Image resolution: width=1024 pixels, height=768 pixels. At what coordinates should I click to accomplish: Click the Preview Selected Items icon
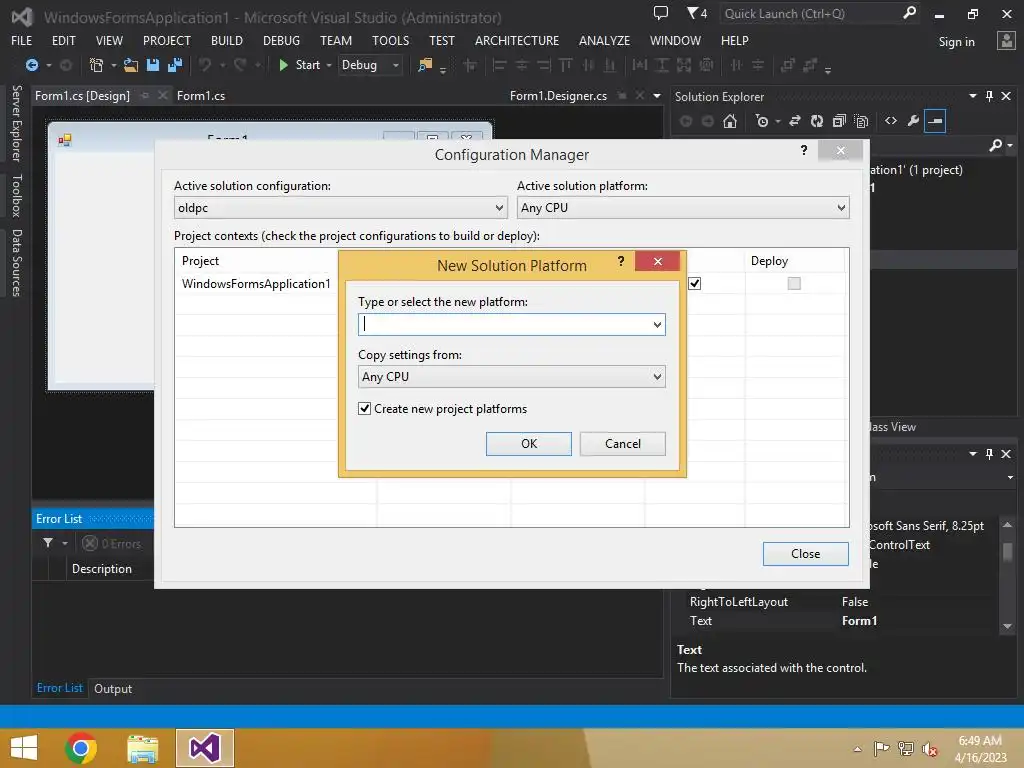(935, 121)
